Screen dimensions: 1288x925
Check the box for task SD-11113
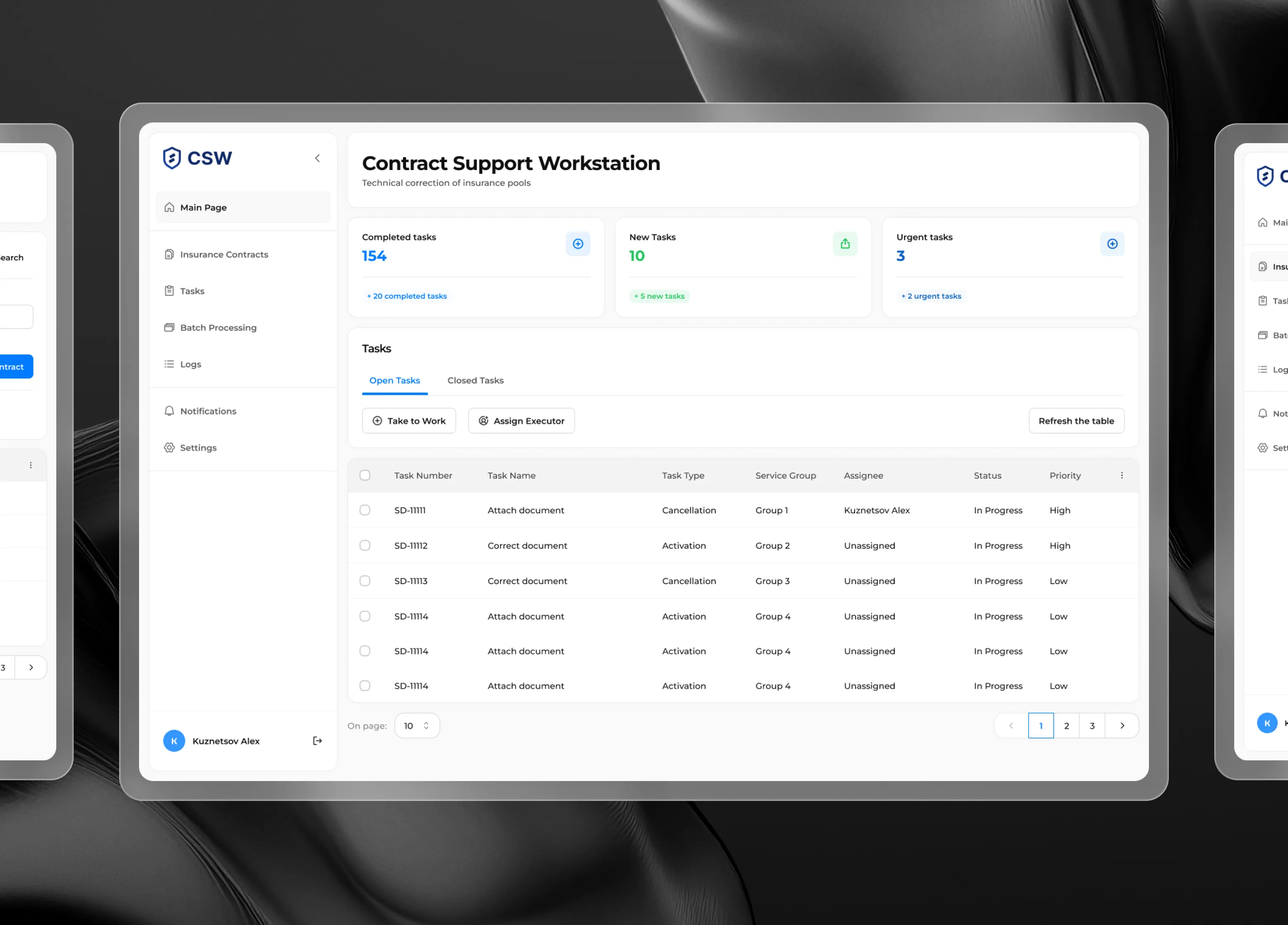click(x=365, y=580)
